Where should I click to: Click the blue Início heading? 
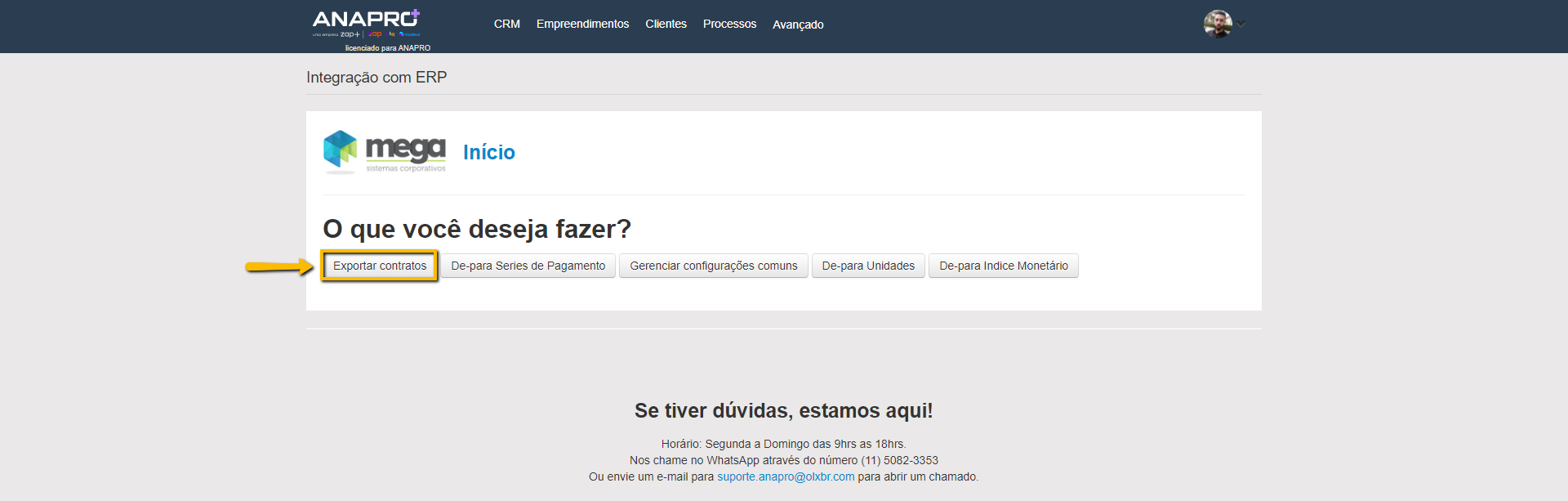488,153
